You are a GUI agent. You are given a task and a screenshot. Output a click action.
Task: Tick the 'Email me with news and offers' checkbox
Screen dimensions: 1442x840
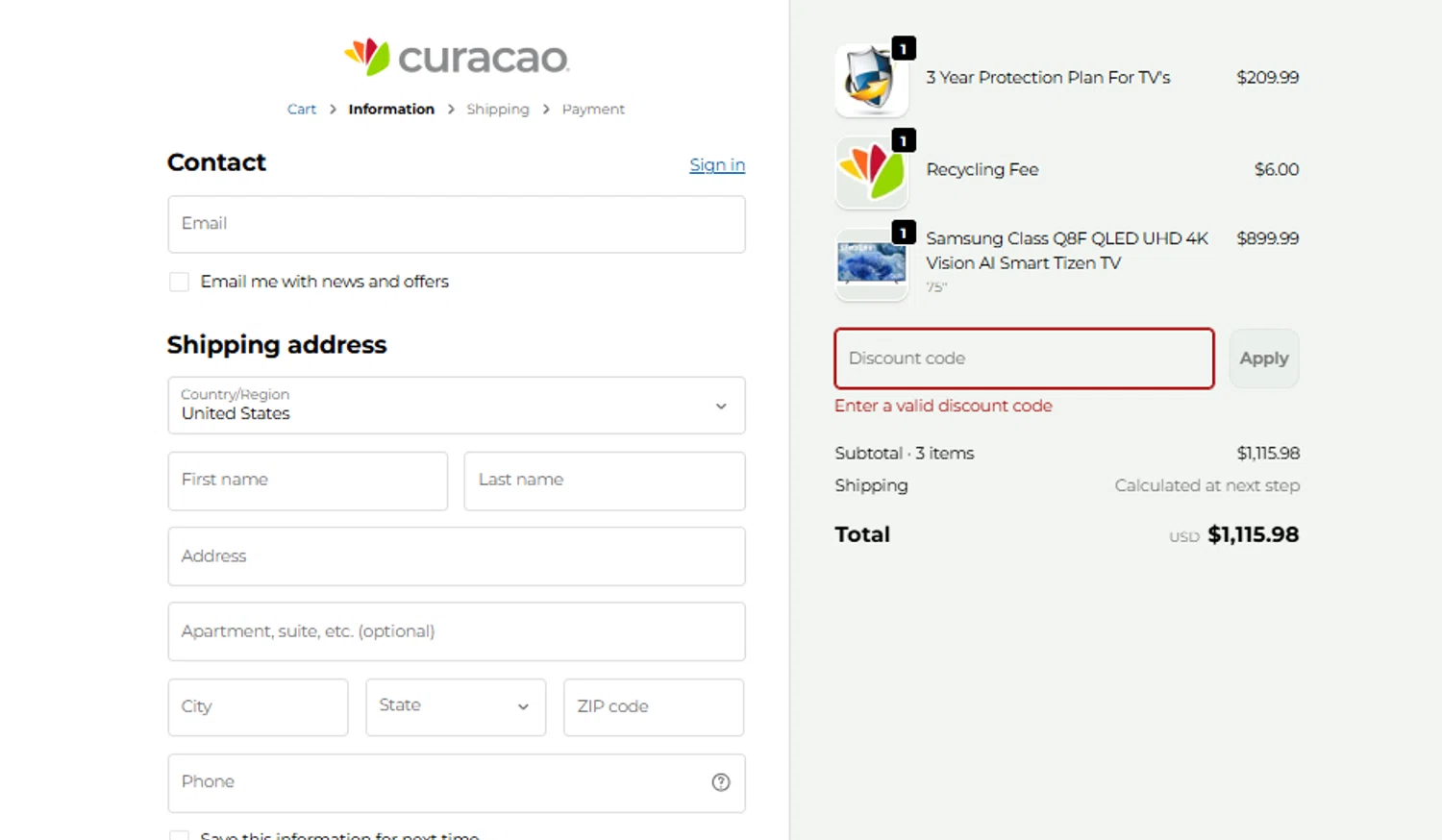click(x=179, y=282)
